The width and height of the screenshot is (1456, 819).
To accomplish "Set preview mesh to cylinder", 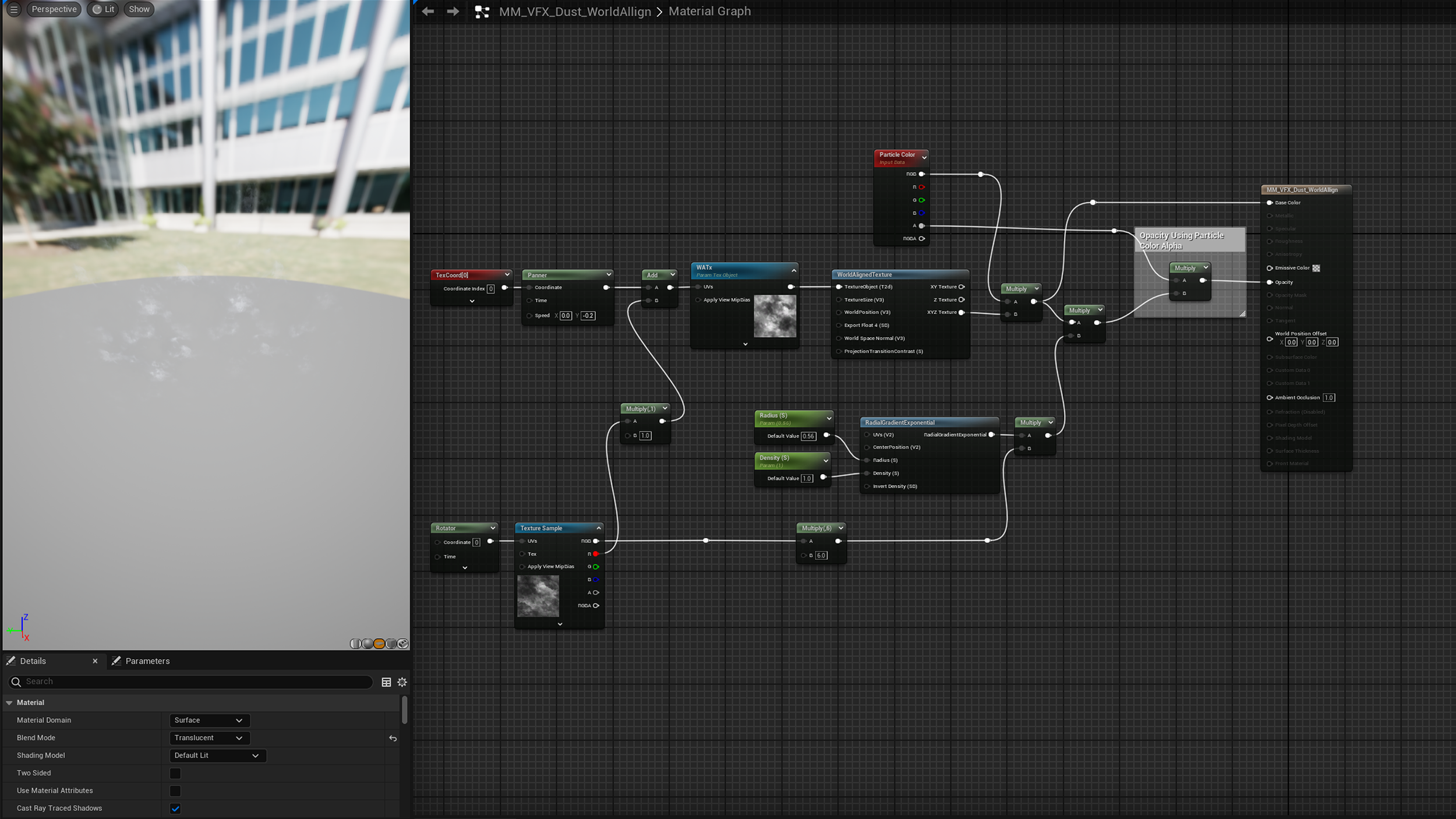I will click(x=355, y=644).
